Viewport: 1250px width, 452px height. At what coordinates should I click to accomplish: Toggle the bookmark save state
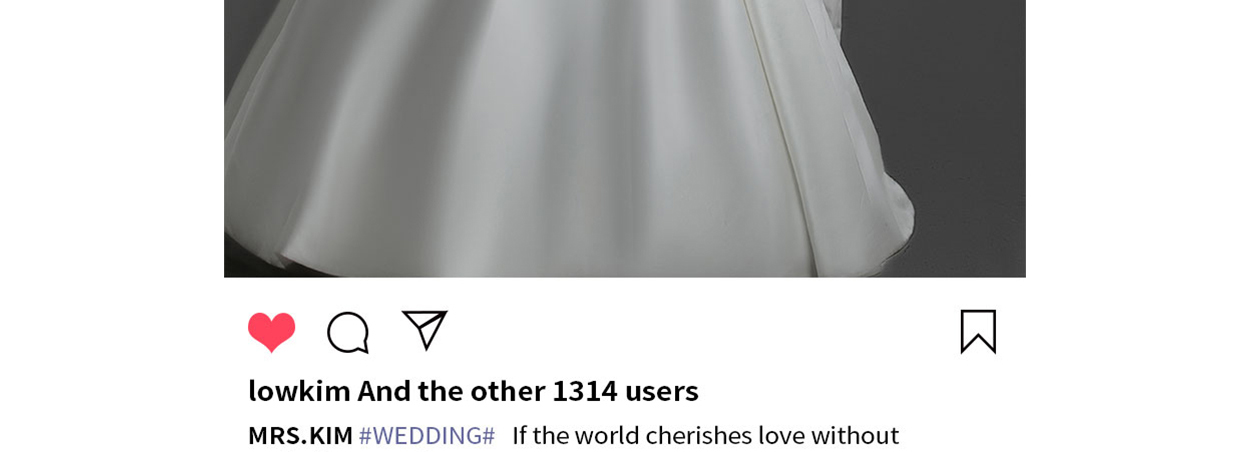click(978, 331)
